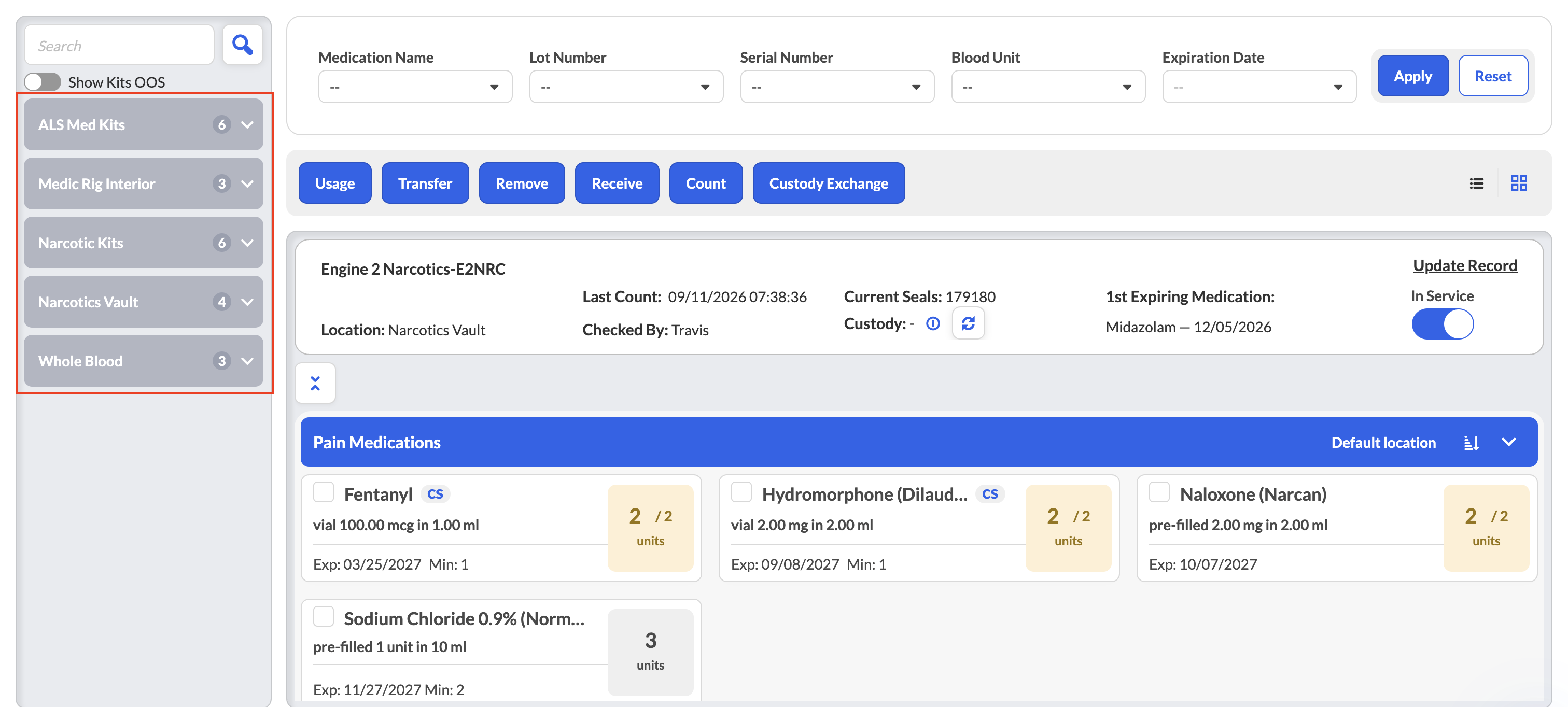Turn off the In Service toggle
Screen dimensions: 1568x707
(1442, 323)
